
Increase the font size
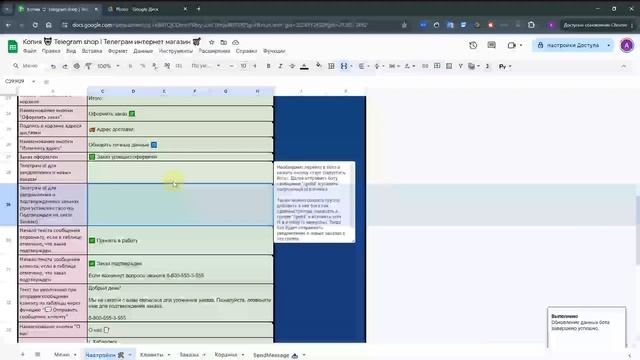pos(255,66)
